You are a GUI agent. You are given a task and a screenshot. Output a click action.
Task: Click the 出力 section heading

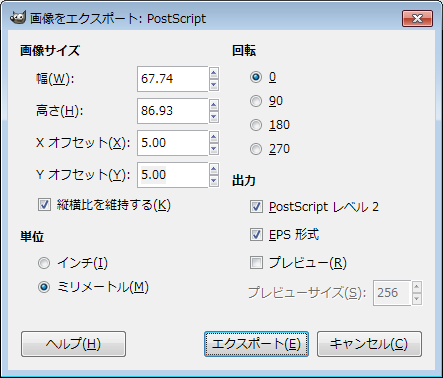244,181
